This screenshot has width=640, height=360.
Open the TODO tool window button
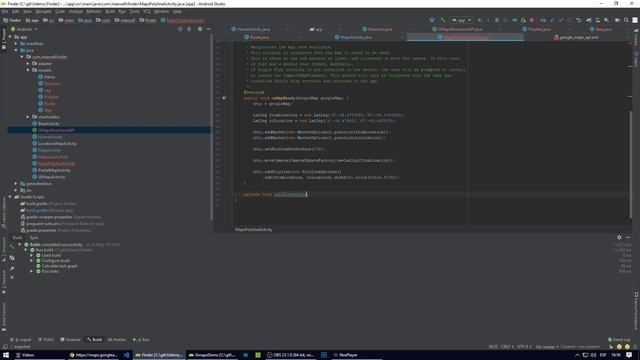coord(46,340)
